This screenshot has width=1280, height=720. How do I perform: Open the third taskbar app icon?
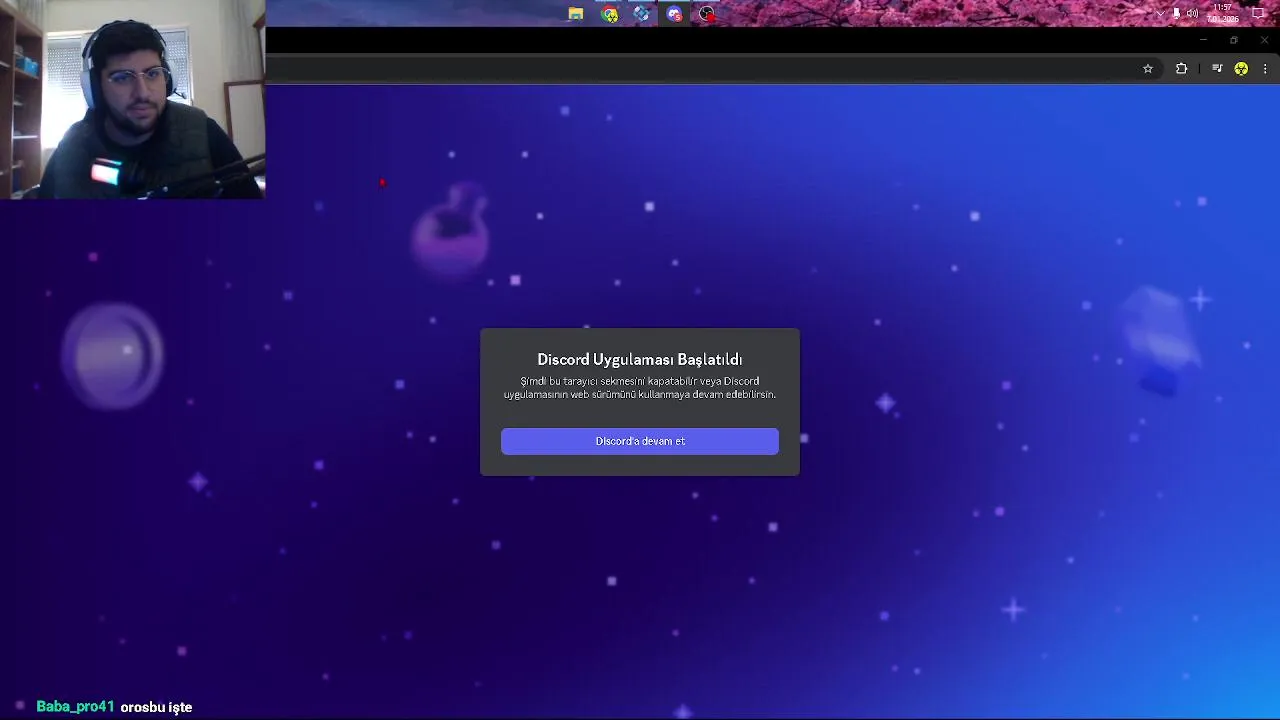coord(642,14)
